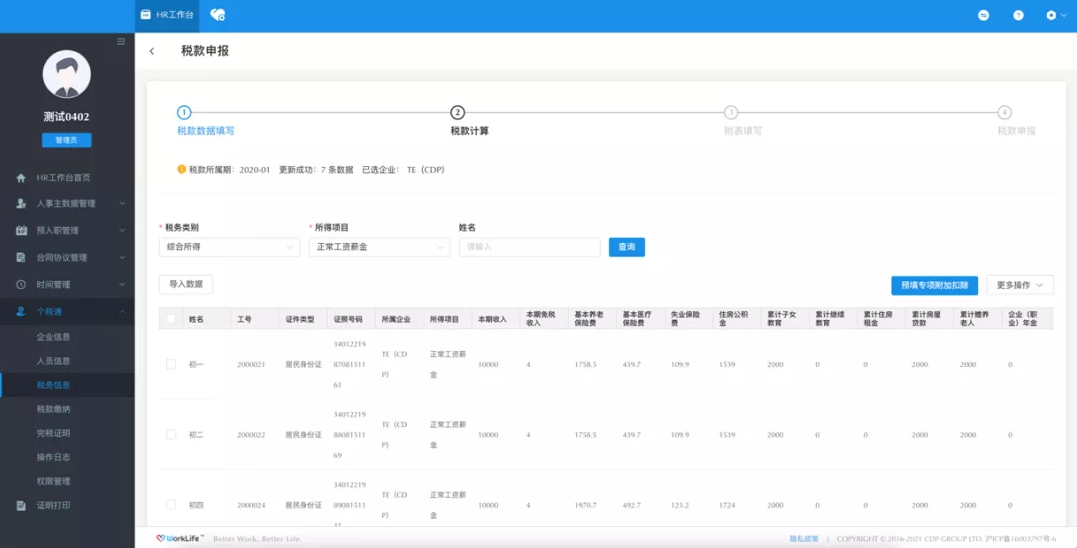Open the 所得项目 dropdown showing 正常工资薪金
Screen dimensions: 1077x548
pyautogui.click(x=379, y=247)
